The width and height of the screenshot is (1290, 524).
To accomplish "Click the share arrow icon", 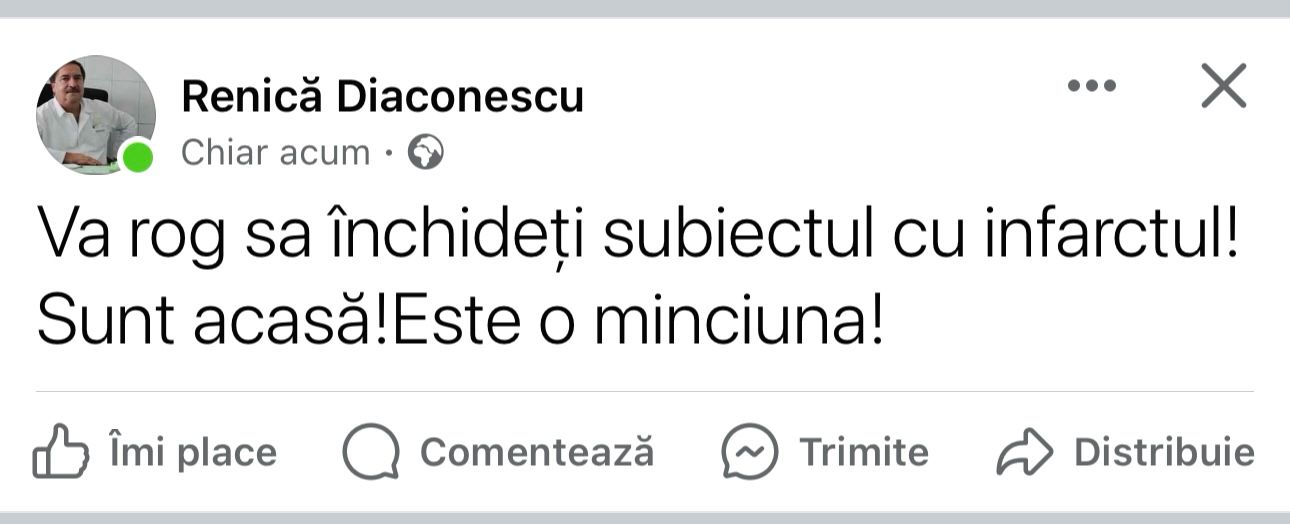I will coord(1025,453).
